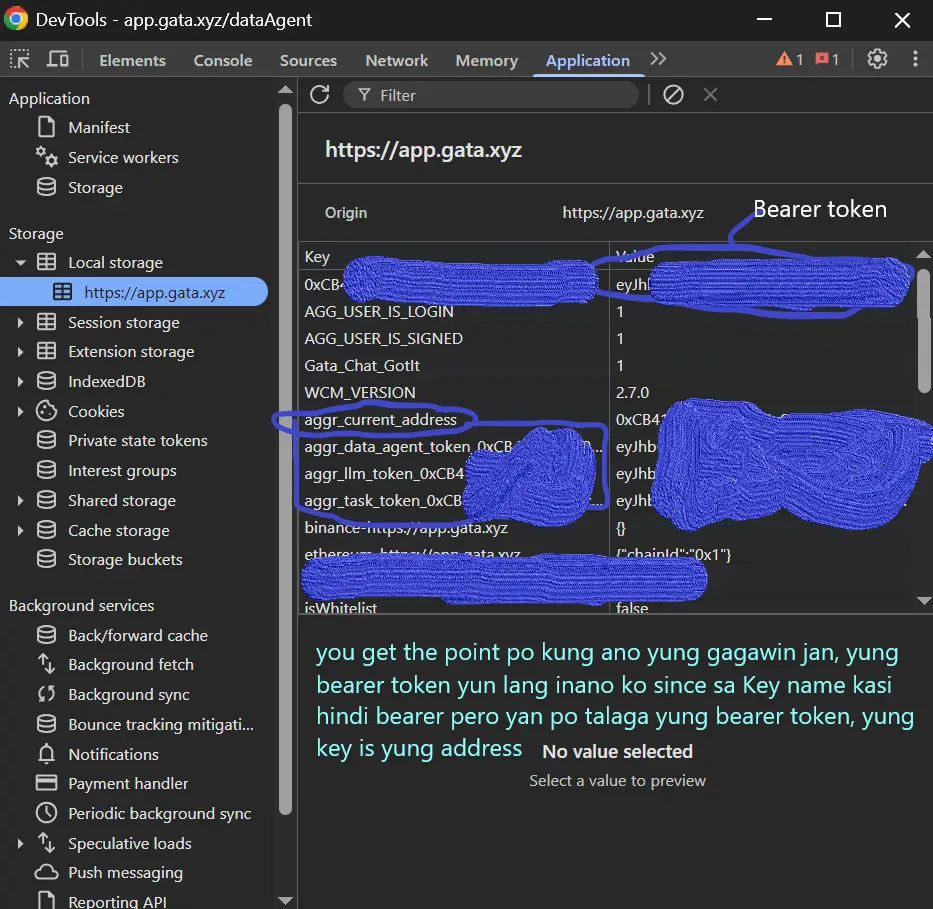Clear all storage with the circle-slash icon
This screenshot has height=909, width=933.
tap(673, 95)
